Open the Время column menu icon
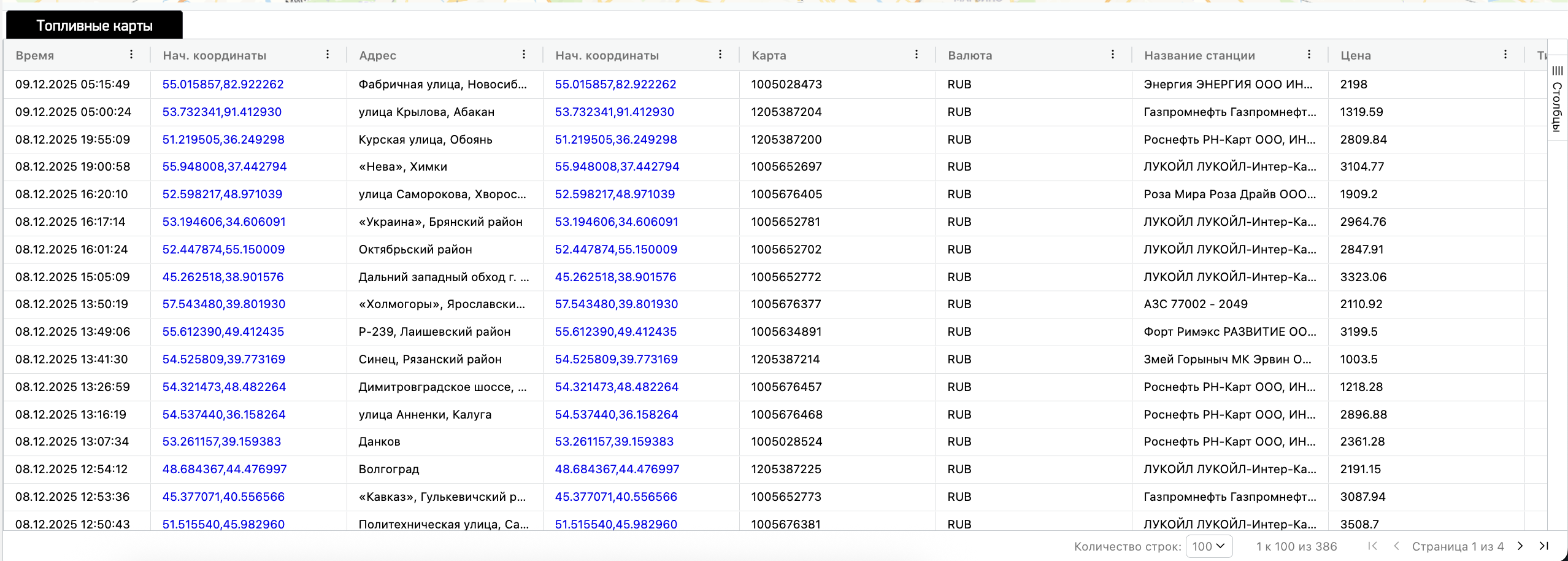The height and width of the screenshot is (561, 1568). pyautogui.click(x=131, y=55)
